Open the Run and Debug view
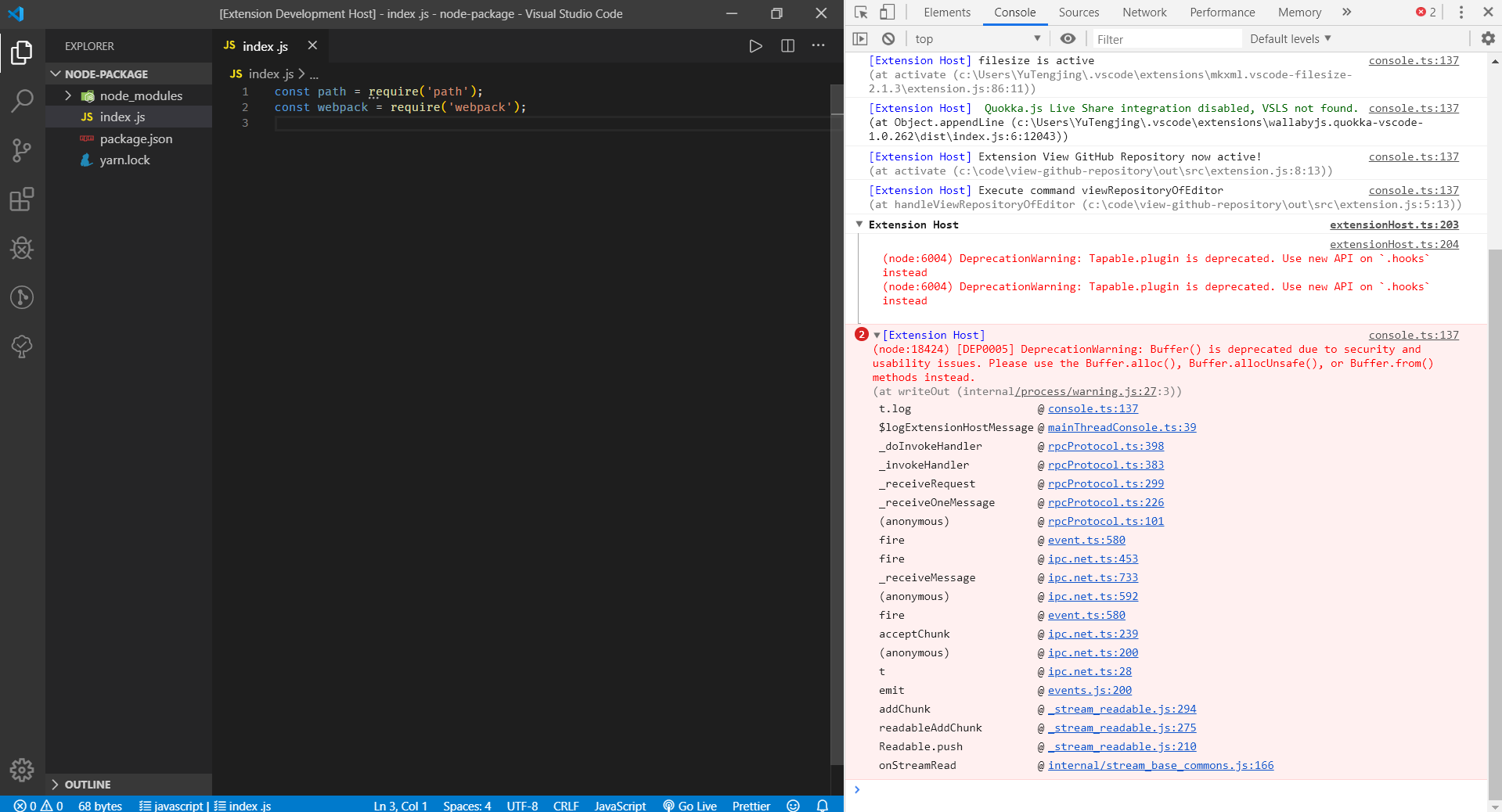1502x812 pixels. (22, 249)
